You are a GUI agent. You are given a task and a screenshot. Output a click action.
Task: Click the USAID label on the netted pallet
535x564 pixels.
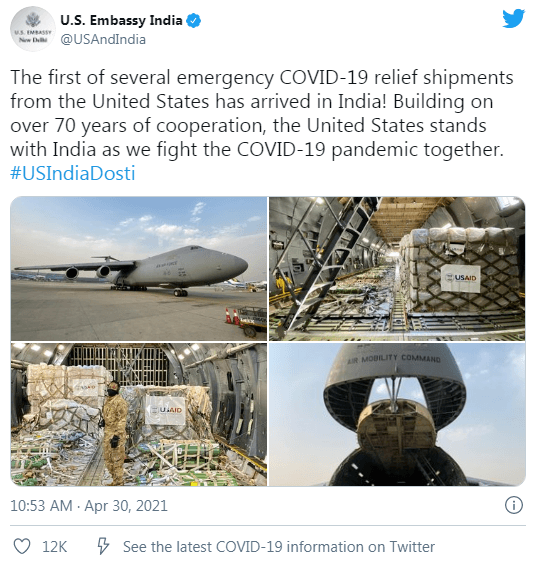461,278
